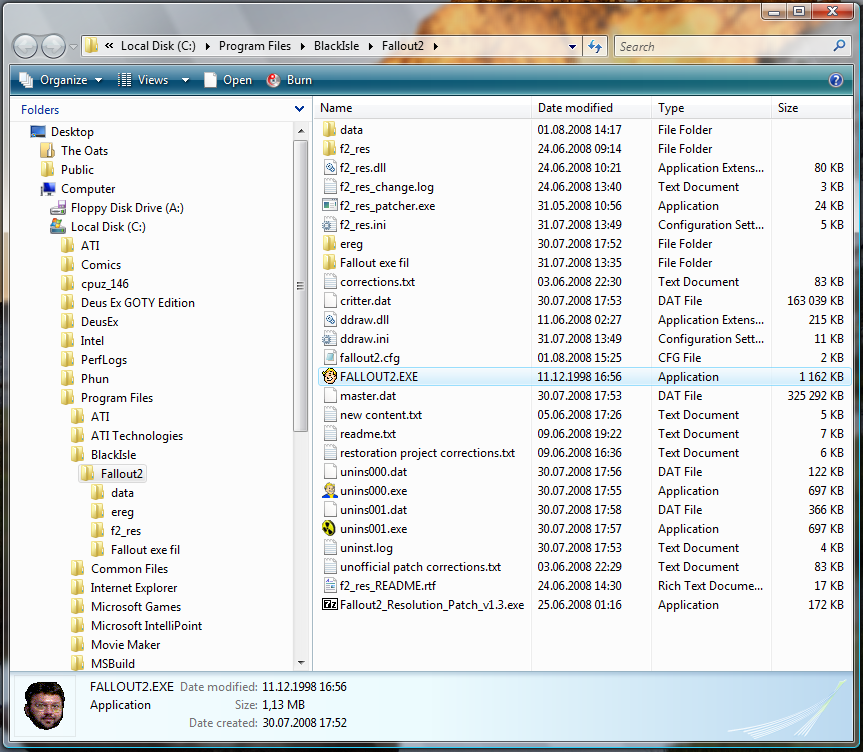Image resolution: width=863 pixels, height=752 pixels.
Task: Select the new content.txt file name
Action: (381, 415)
